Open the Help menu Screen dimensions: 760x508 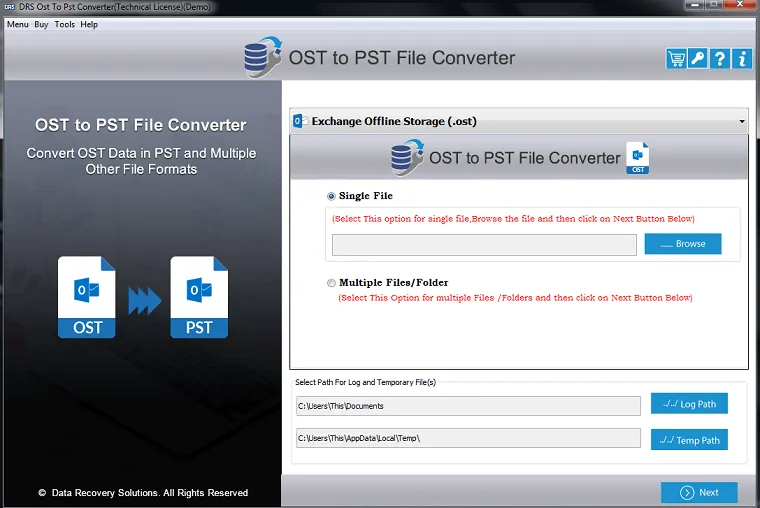tap(89, 24)
